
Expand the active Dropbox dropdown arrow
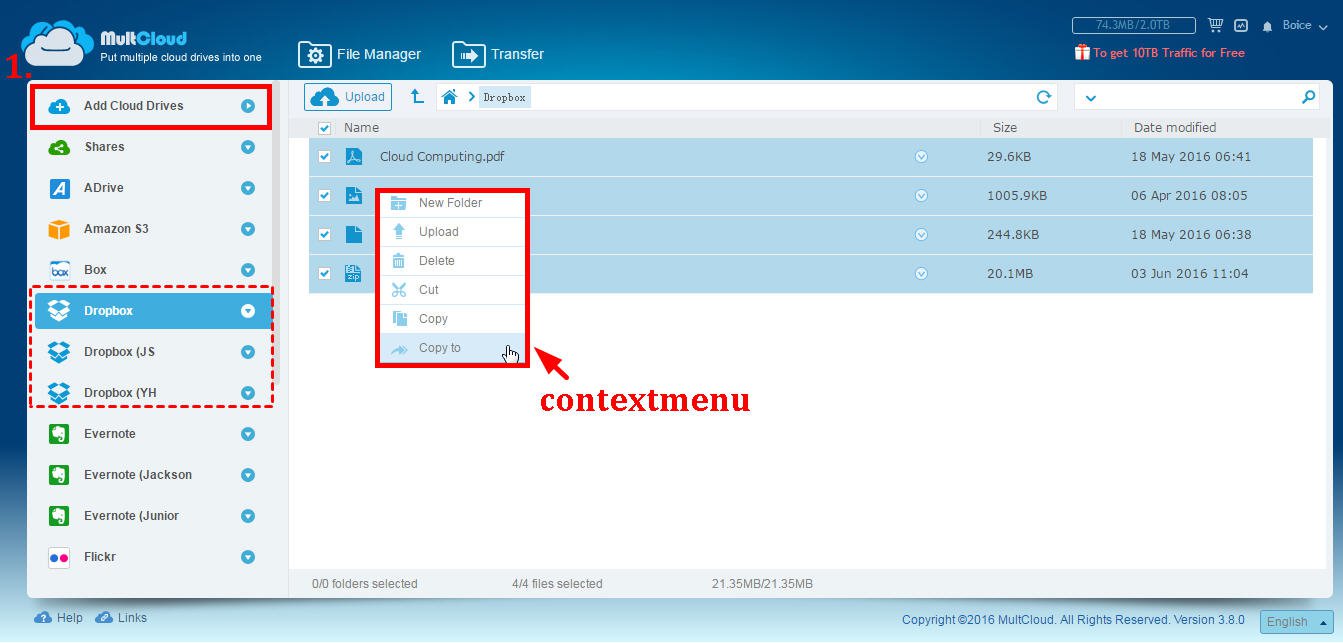point(248,311)
